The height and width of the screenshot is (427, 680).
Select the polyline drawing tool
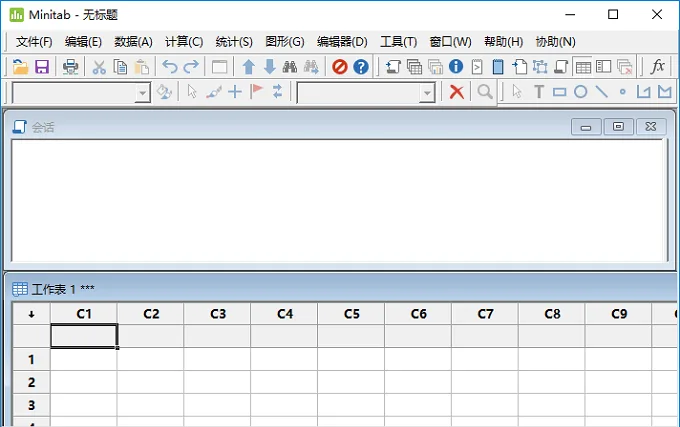tap(643, 92)
